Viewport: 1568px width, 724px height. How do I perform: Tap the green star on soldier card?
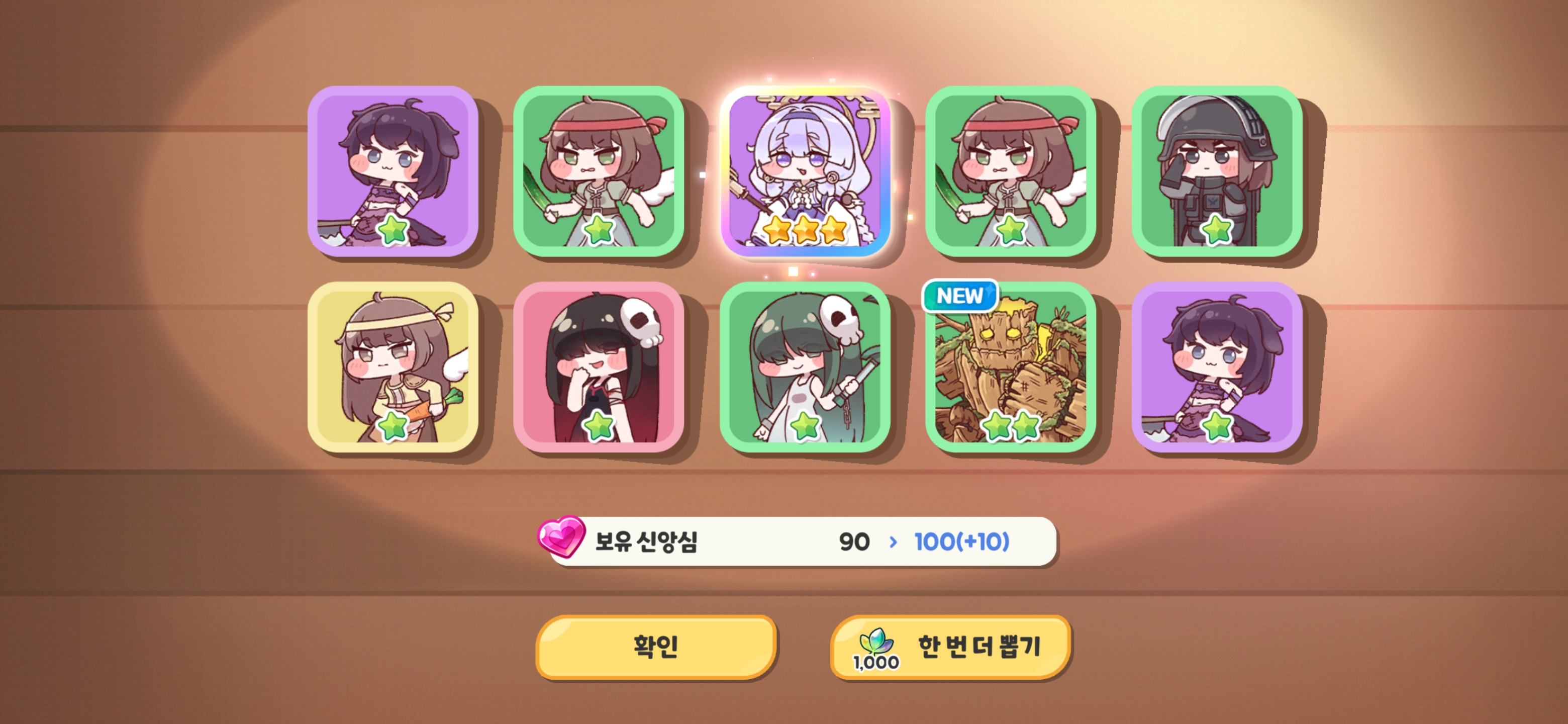tap(1217, 230)
